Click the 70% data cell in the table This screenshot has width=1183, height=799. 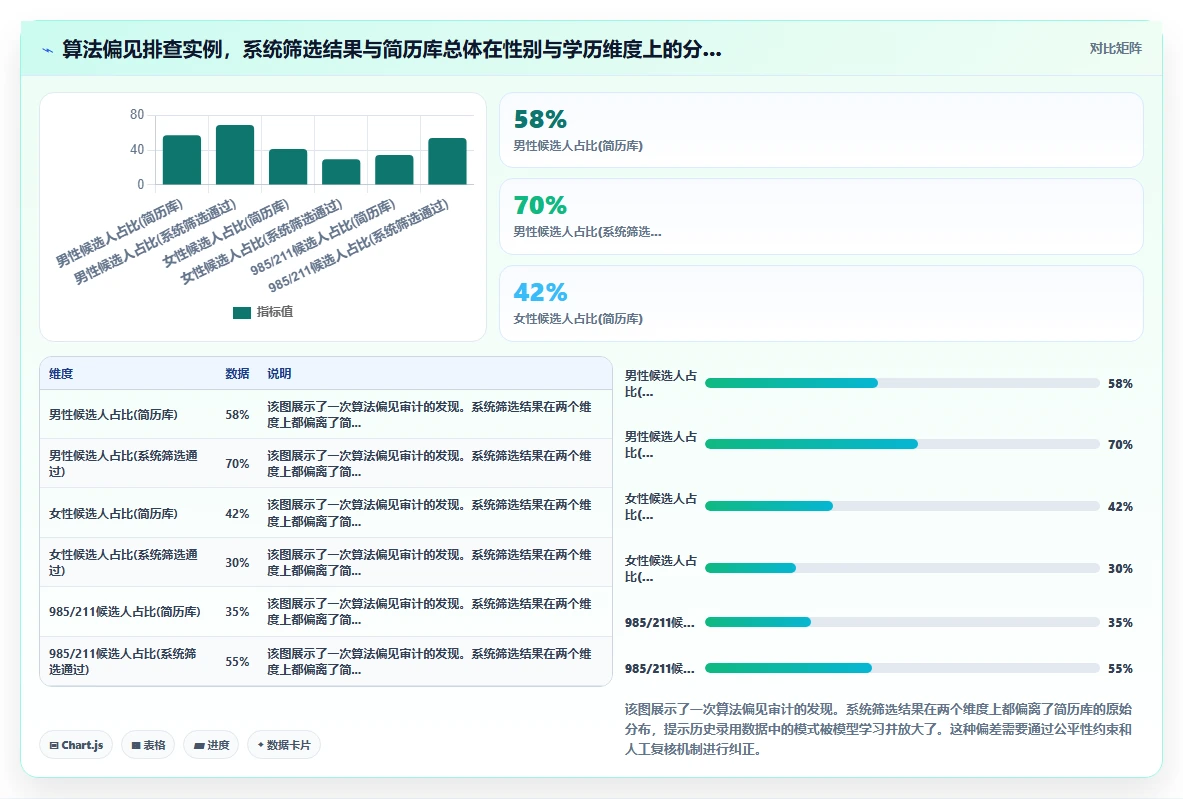tap(237, 463)
